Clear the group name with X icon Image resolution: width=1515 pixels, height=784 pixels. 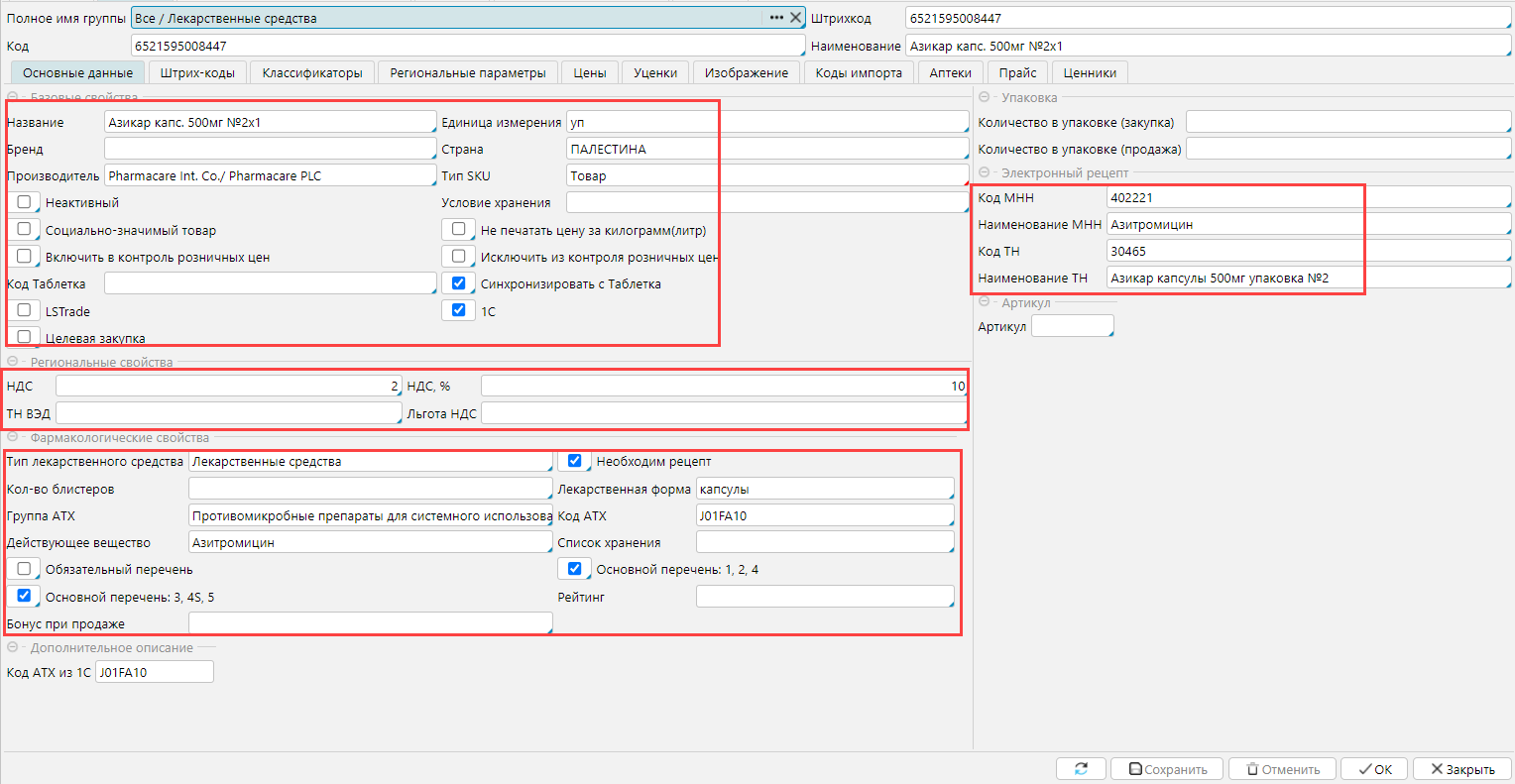[x=795, y=18]
